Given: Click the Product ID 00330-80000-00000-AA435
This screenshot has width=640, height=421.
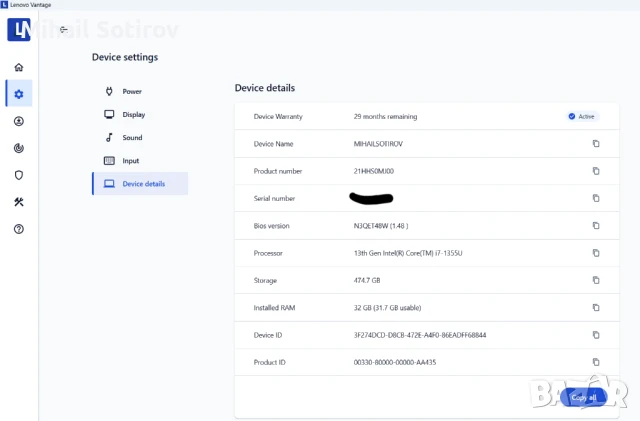Looking at the screenshot, I should (395, 362).
